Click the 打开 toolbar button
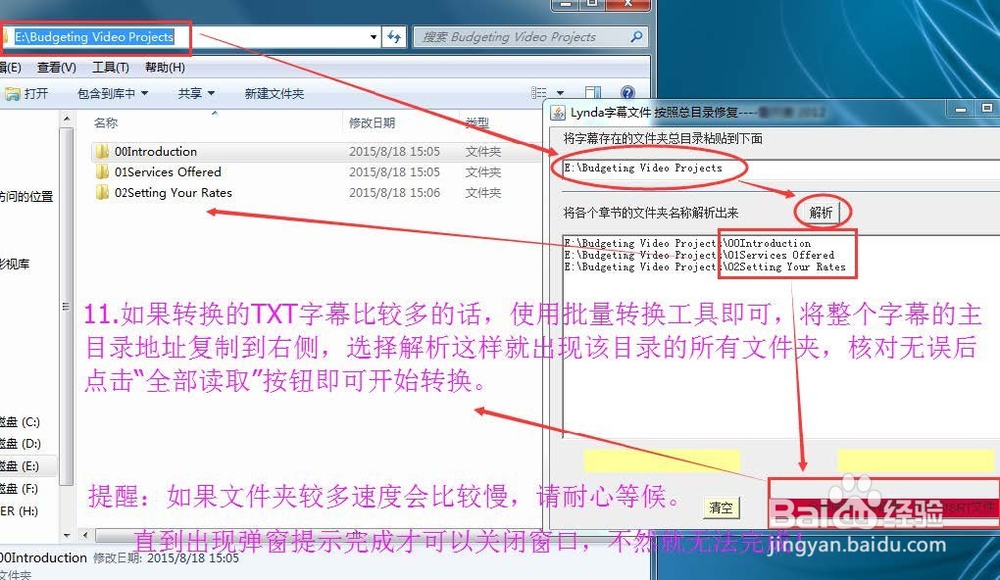 coord(26,94)
